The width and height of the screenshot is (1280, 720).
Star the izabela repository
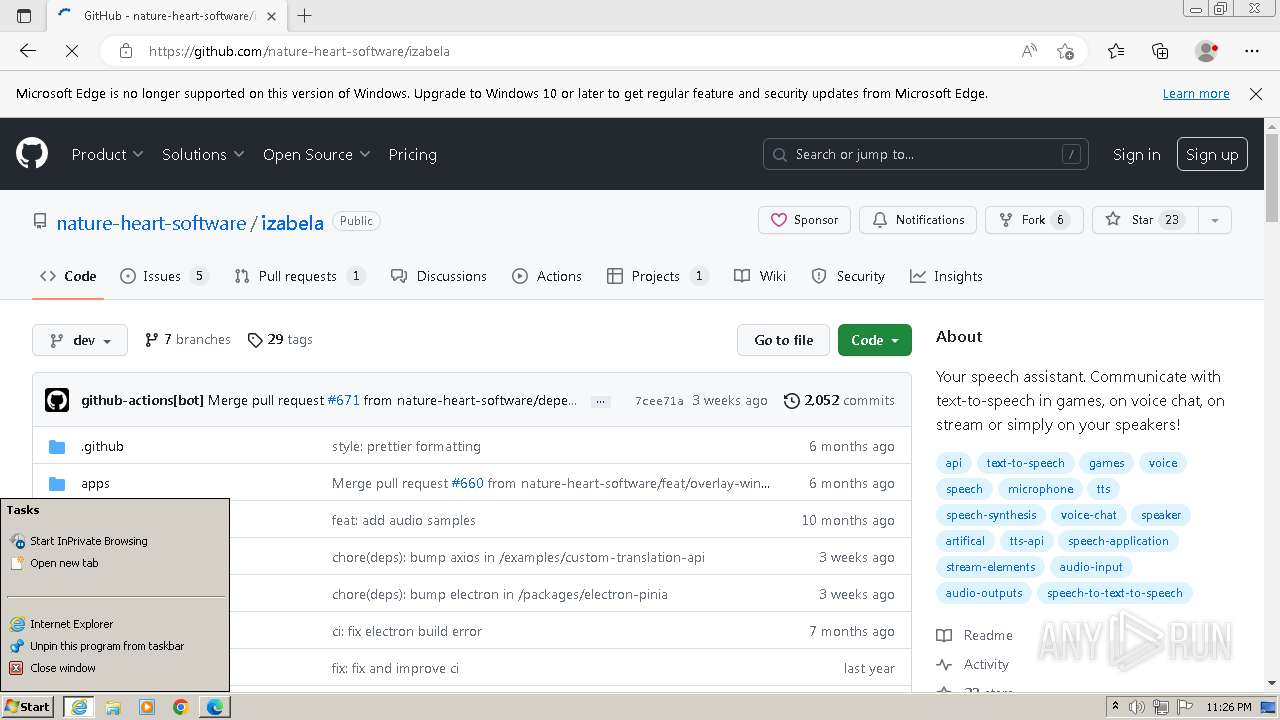[1144, 220]
